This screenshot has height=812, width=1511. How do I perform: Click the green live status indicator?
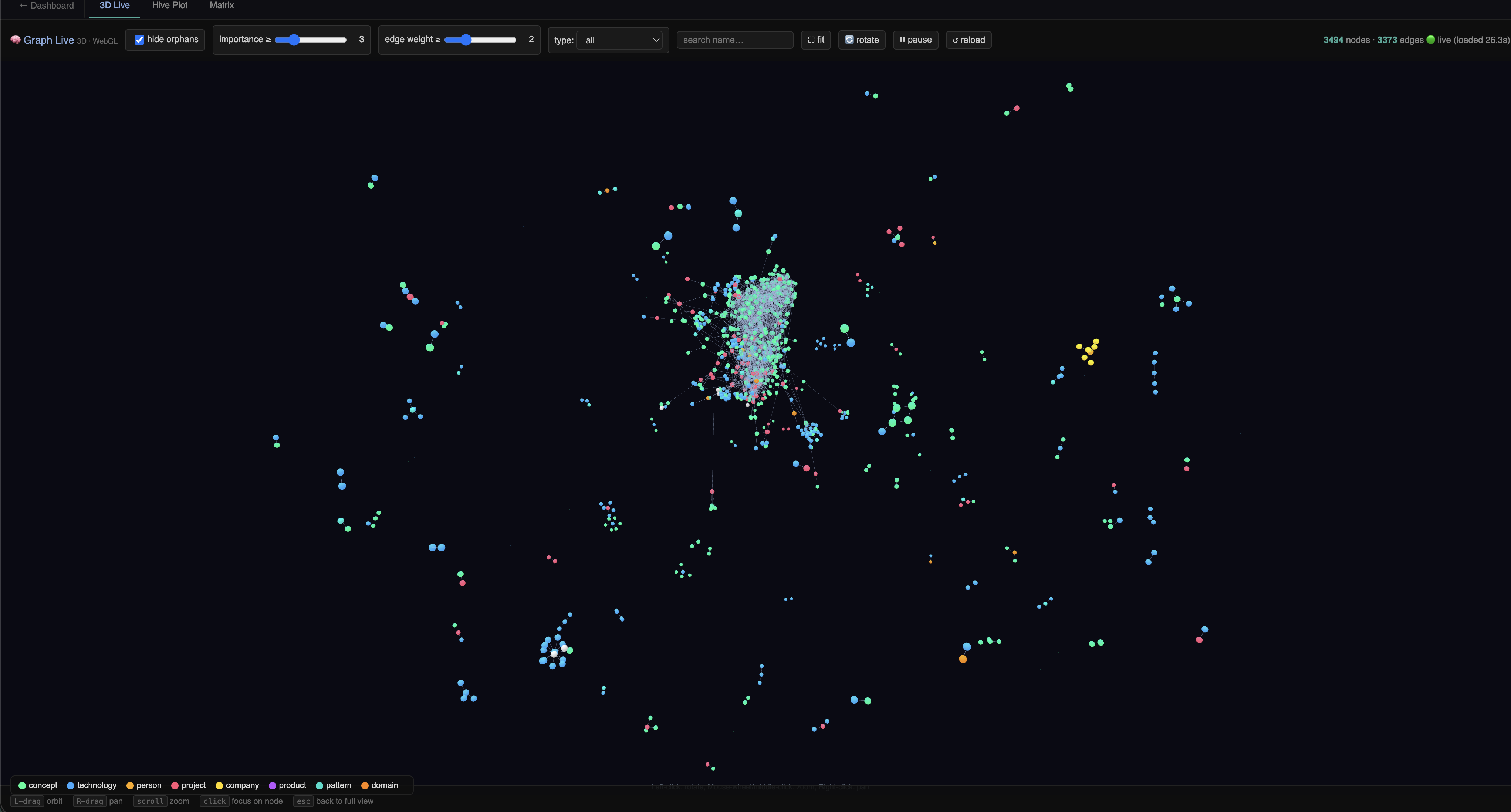(1431, 40)
